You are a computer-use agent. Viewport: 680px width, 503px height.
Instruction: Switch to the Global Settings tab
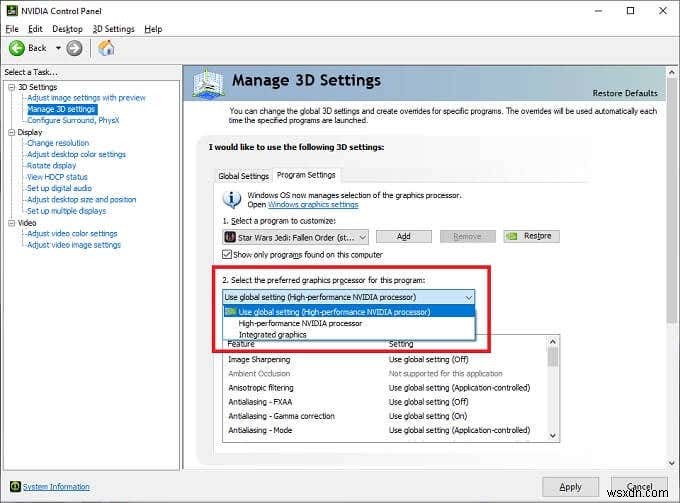(x=243, y=176)
